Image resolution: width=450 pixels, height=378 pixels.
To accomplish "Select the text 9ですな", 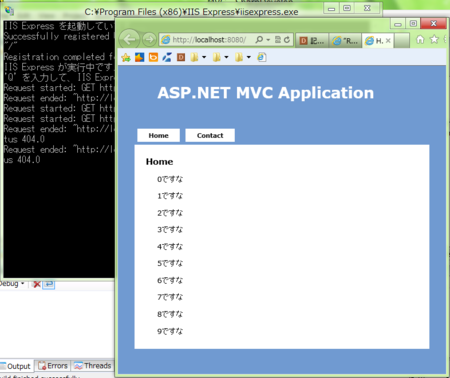I will [x=170, y=331].
